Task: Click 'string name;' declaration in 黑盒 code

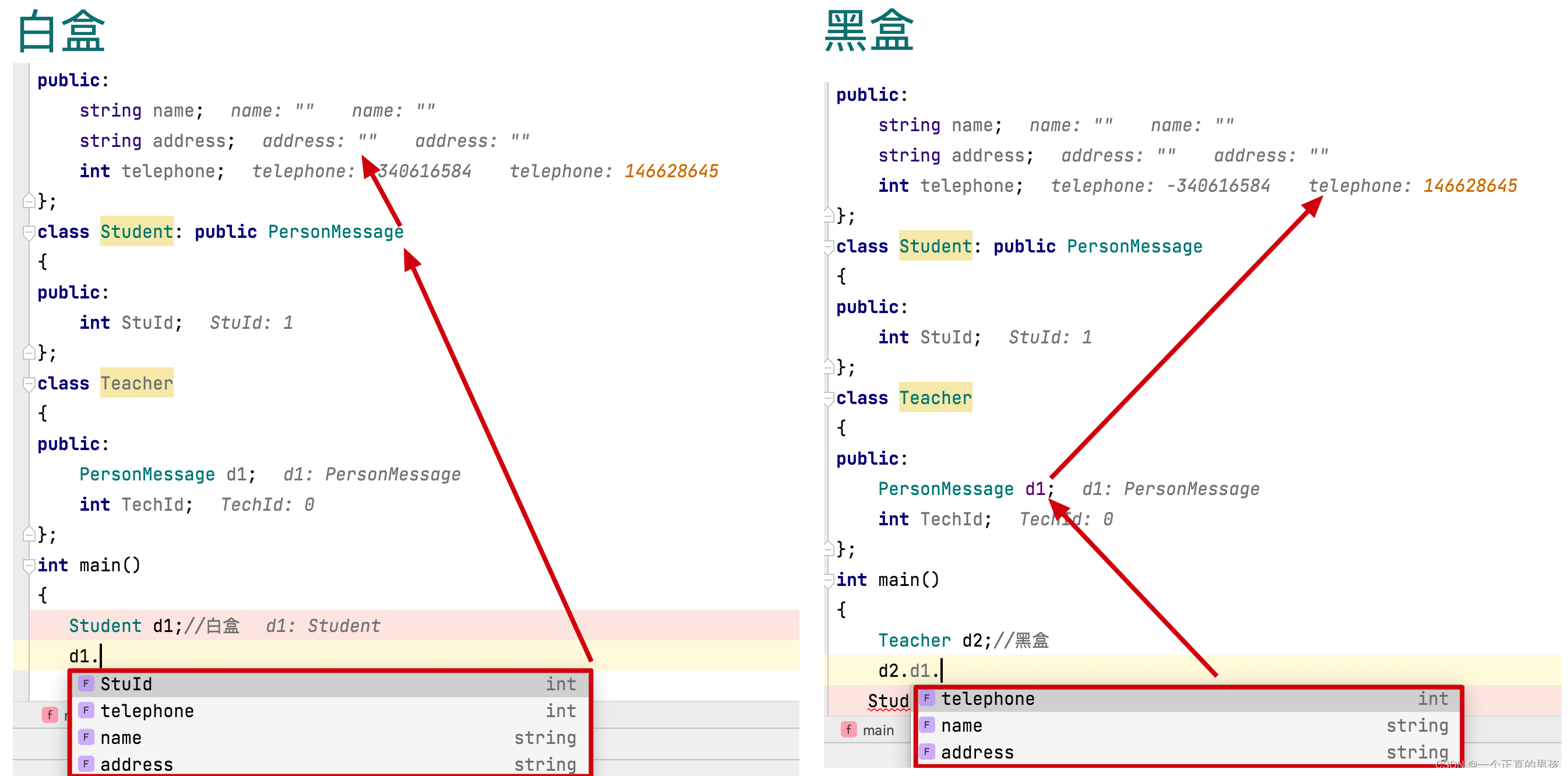Action: tap(940, 125)
